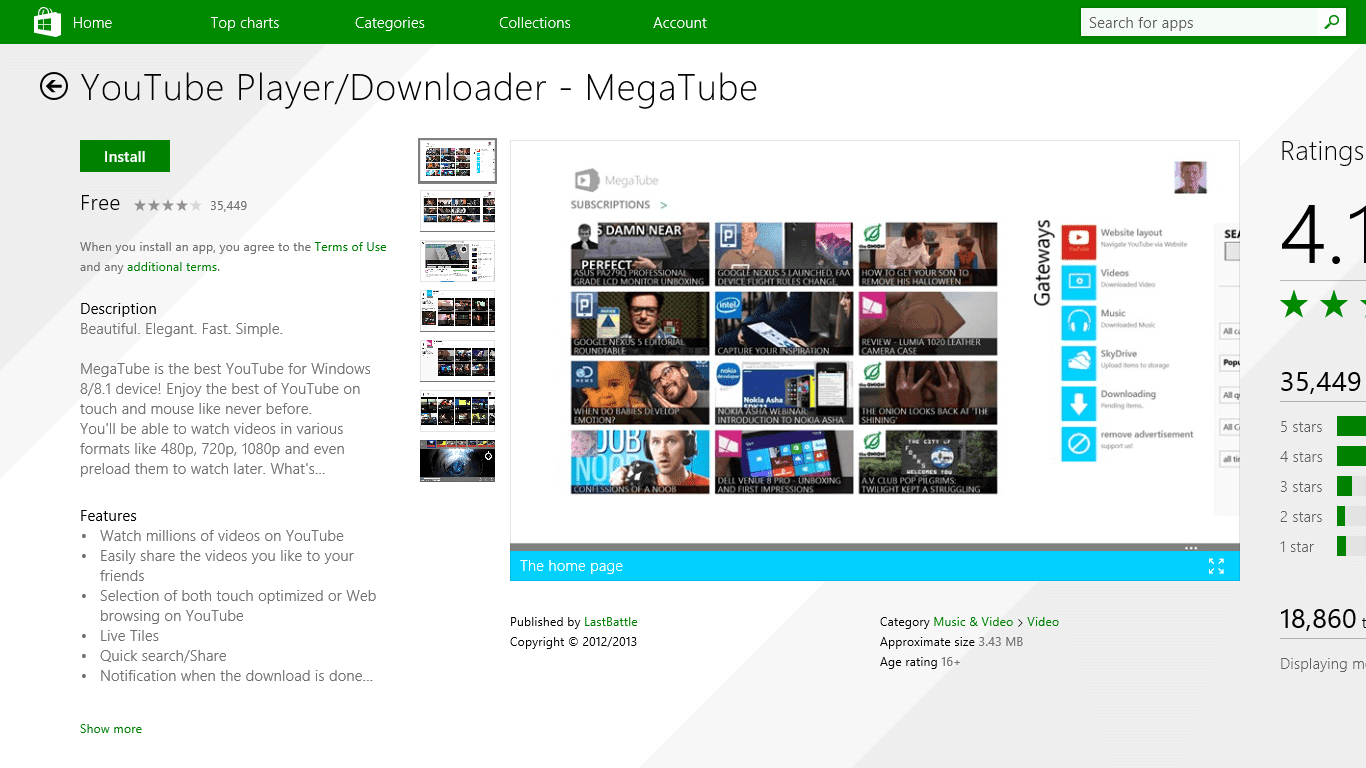Open the Account menu
1366x768 pixels.
tap(680, 21)
